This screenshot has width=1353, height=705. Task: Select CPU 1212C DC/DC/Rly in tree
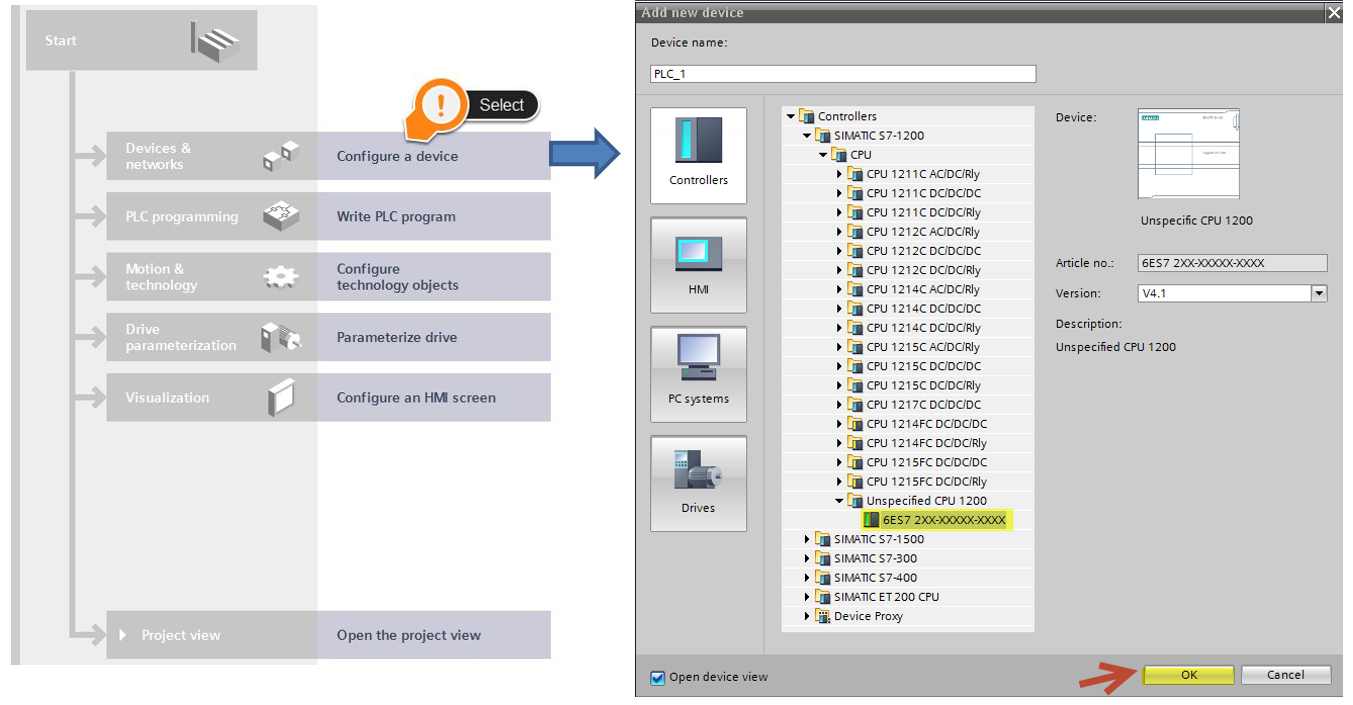(923, 270)
